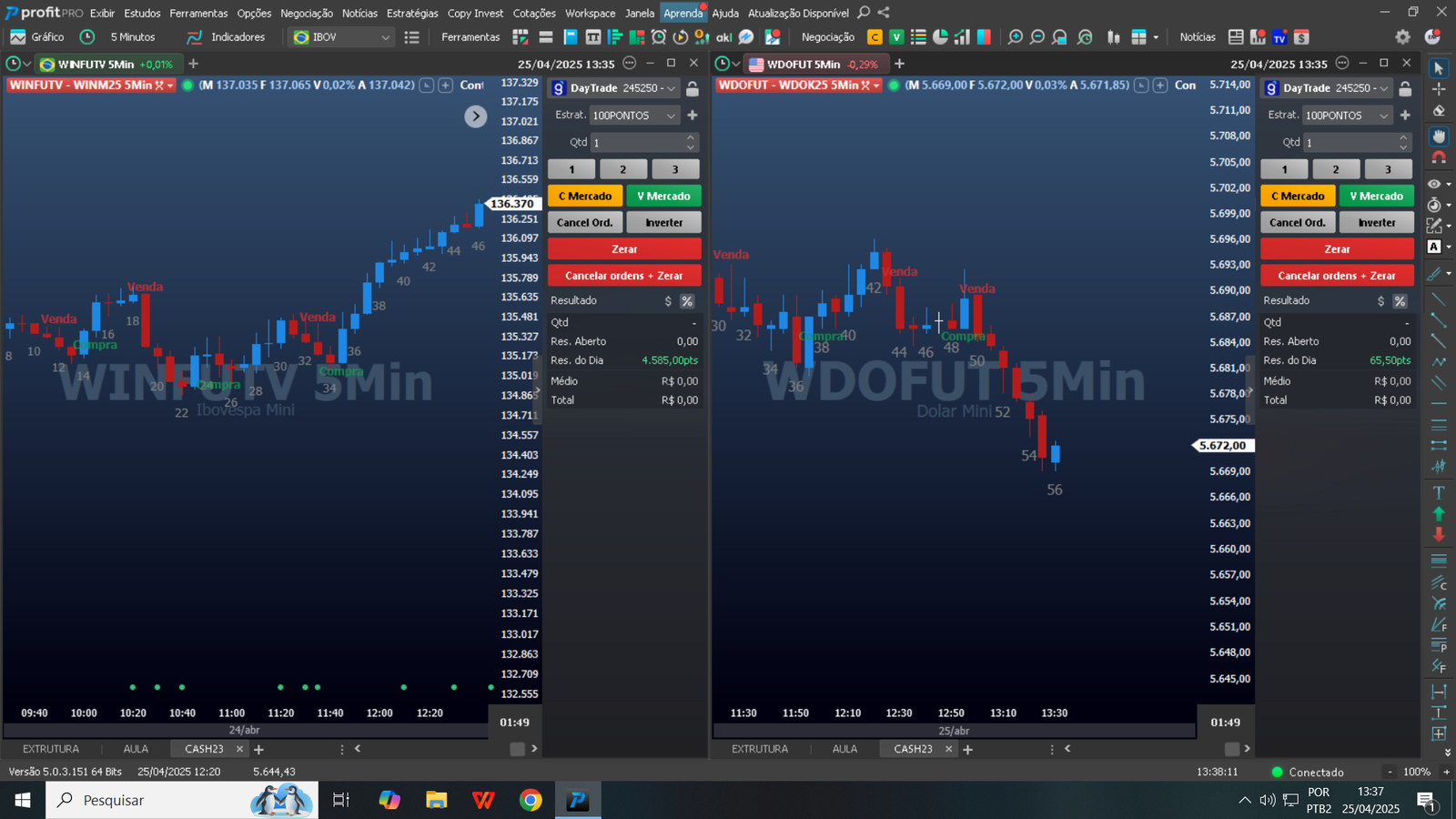1456x819 pixels.
Task: Insert a red down arrow marker
Action: click(x=1439, y=534)
